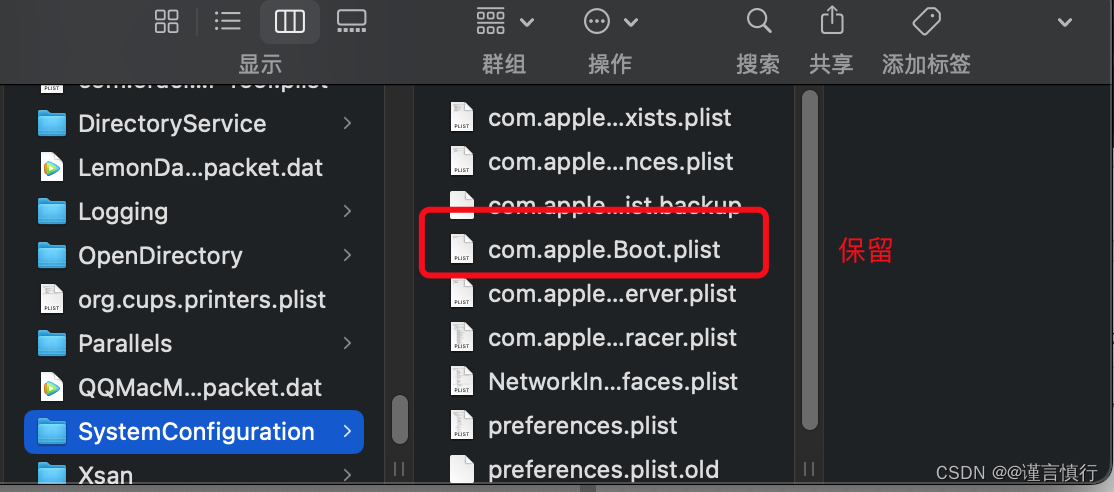1114x492 pixels.
Task: Click the 添加标签 tag icon
Action: coord(926,21)
